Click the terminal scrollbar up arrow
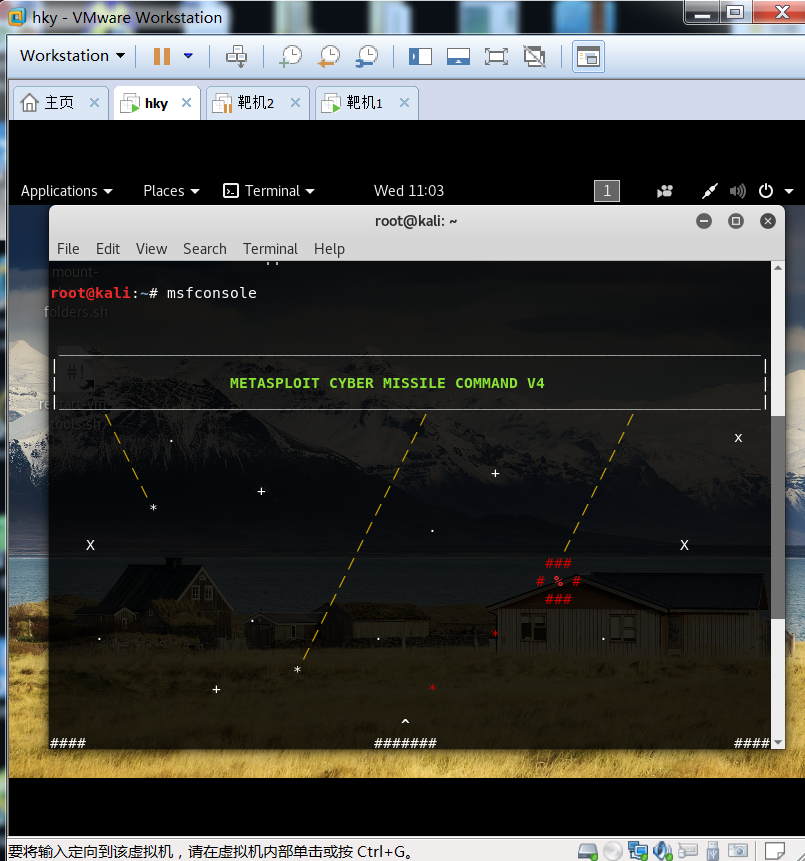 click(x=778, y=268)
